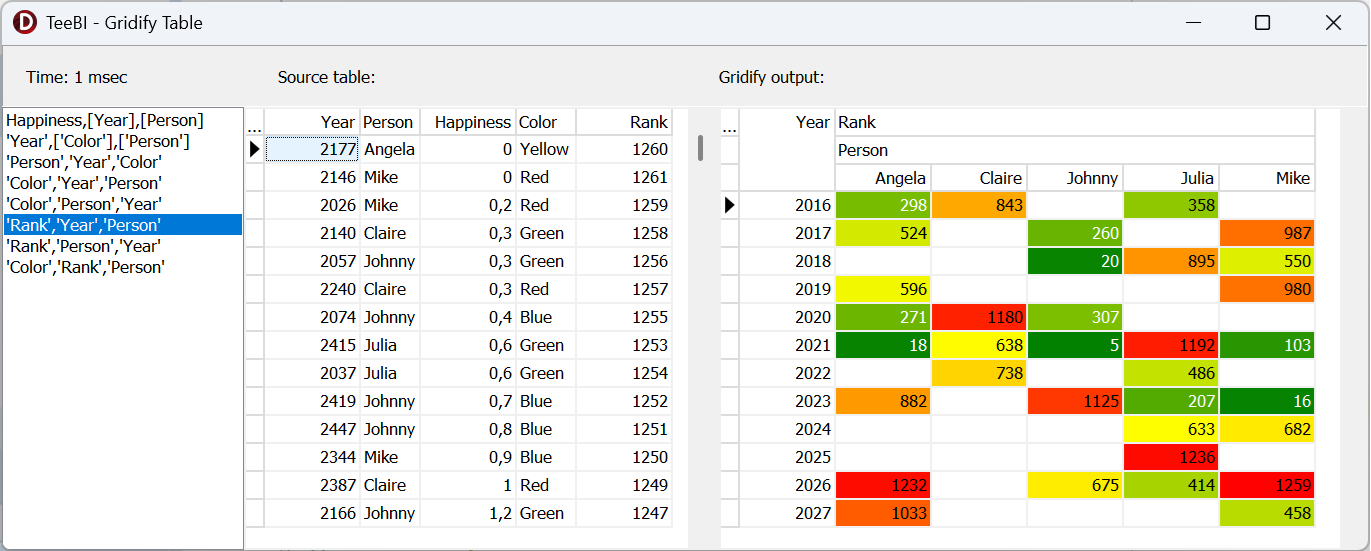Viewport: 1371px width, 551px height.
Task: Click the output grid row arrow at 2016
Action: click(x=729, y=205)
